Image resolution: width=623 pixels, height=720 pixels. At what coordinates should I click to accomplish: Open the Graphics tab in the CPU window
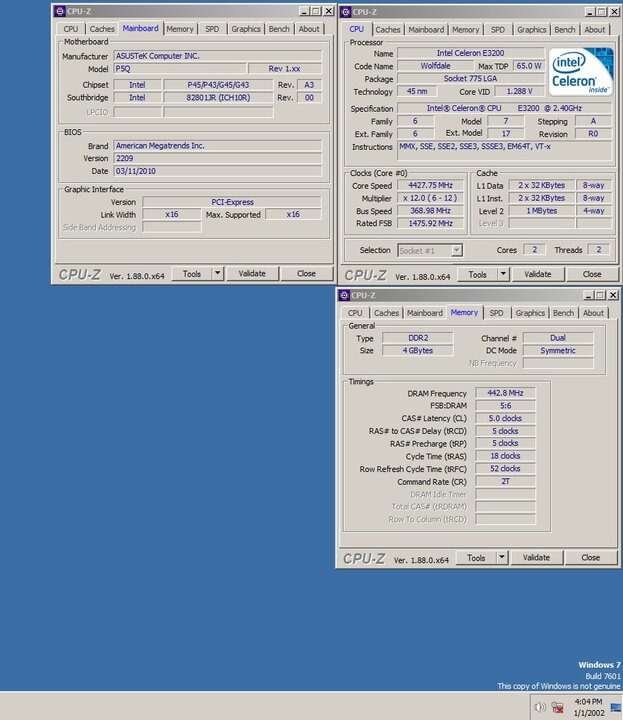tap(532, 29)
